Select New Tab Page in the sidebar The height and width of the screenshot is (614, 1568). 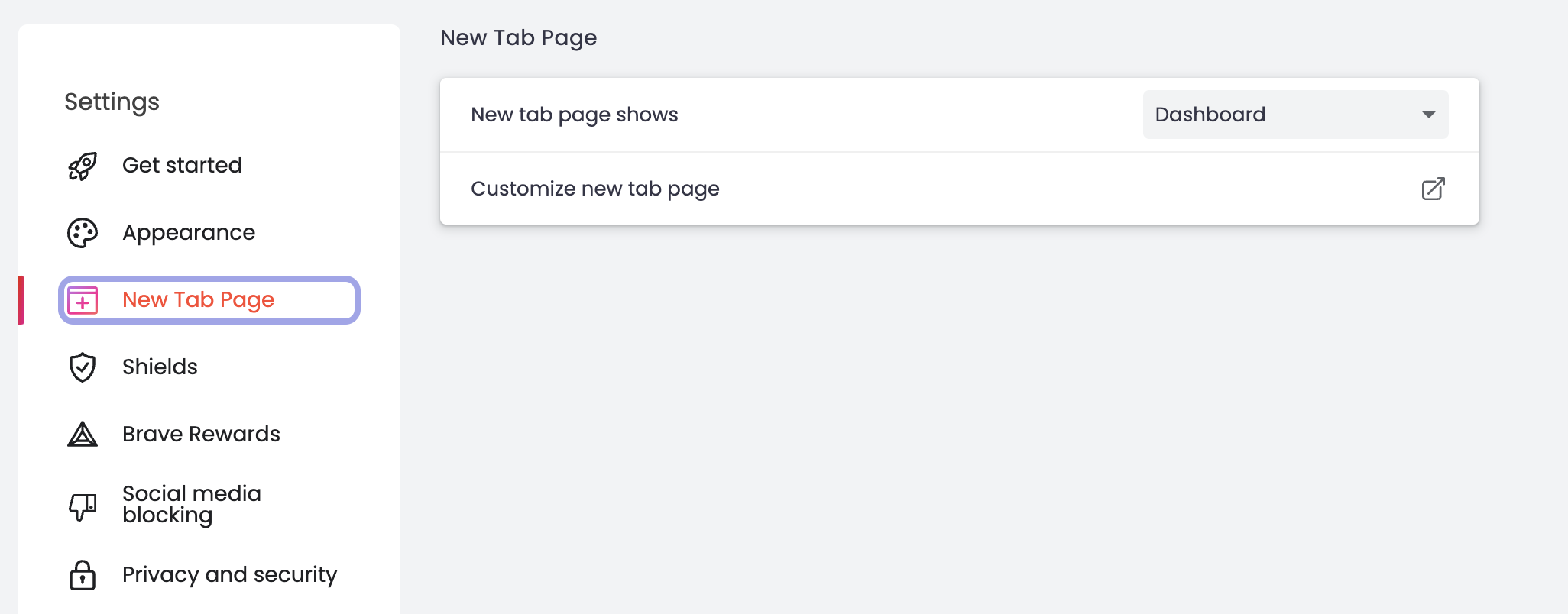(198, 300)
